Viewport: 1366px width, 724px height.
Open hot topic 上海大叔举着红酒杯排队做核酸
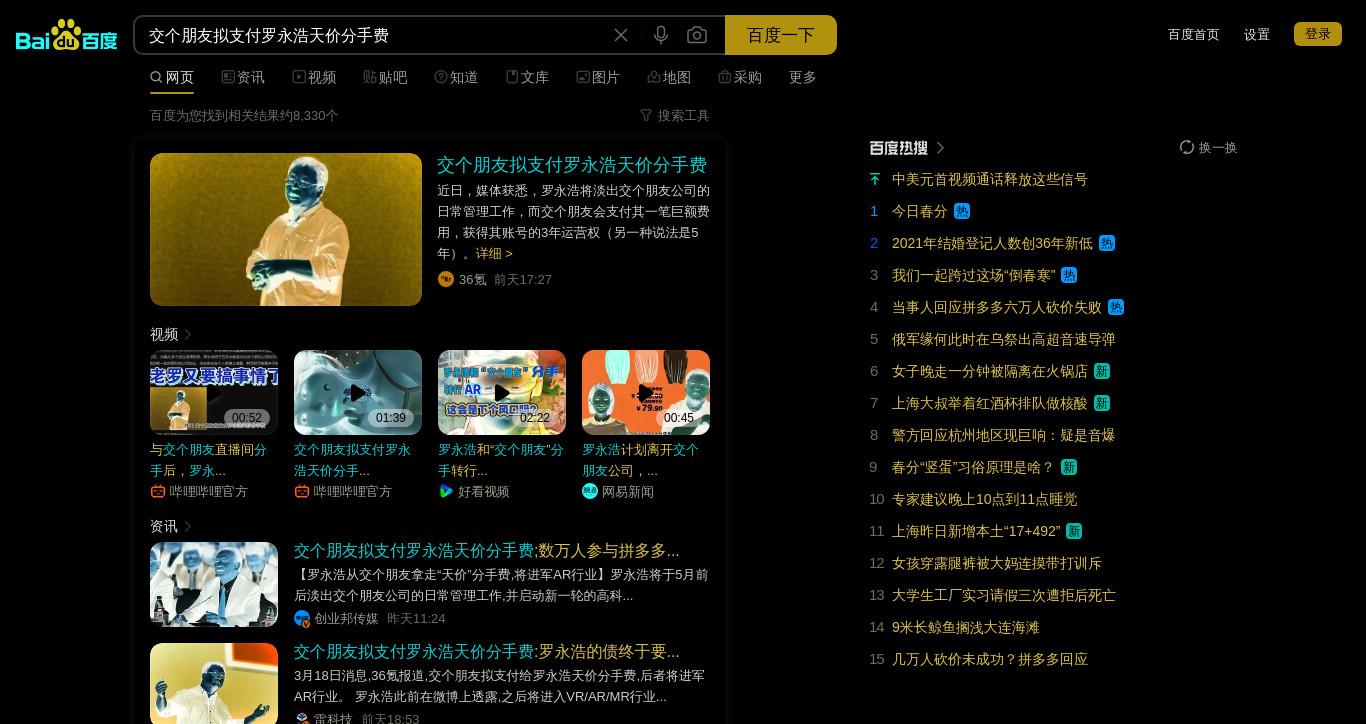coord(990,403)
